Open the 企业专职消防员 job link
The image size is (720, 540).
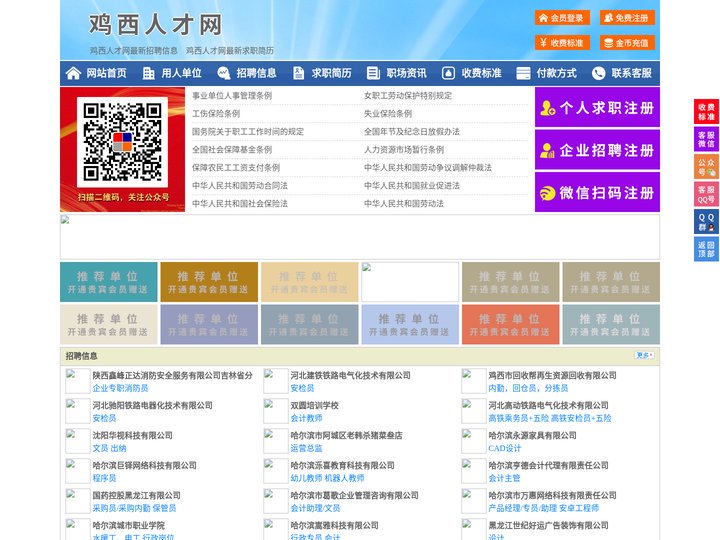tap(120, 388)
